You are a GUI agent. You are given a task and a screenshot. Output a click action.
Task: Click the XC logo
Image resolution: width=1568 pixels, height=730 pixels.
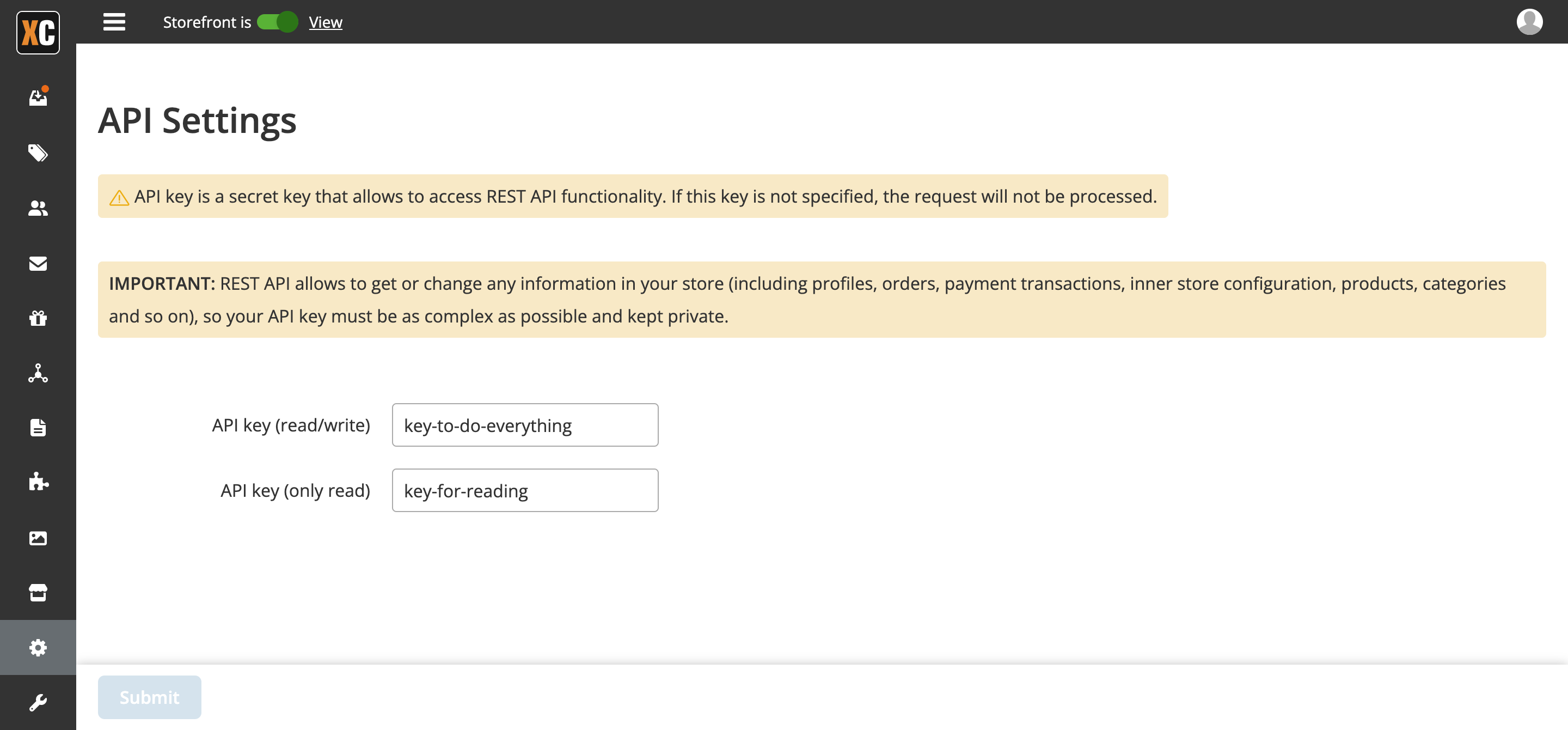(38, 33)
